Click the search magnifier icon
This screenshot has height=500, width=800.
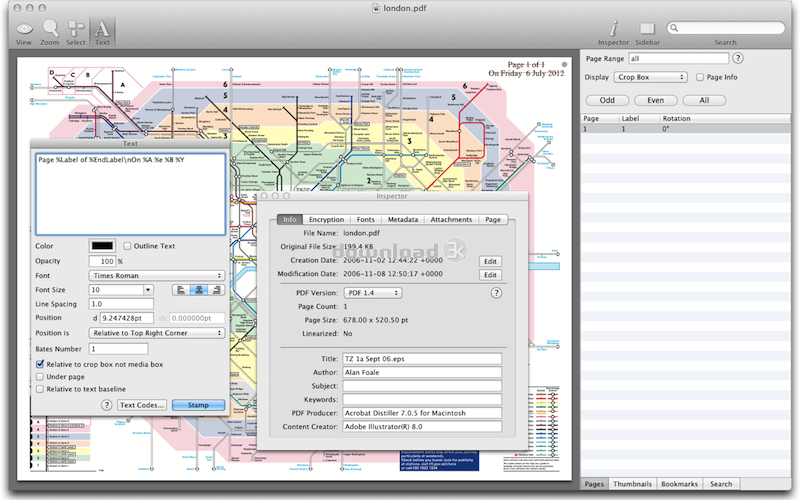tap(674, 28)
